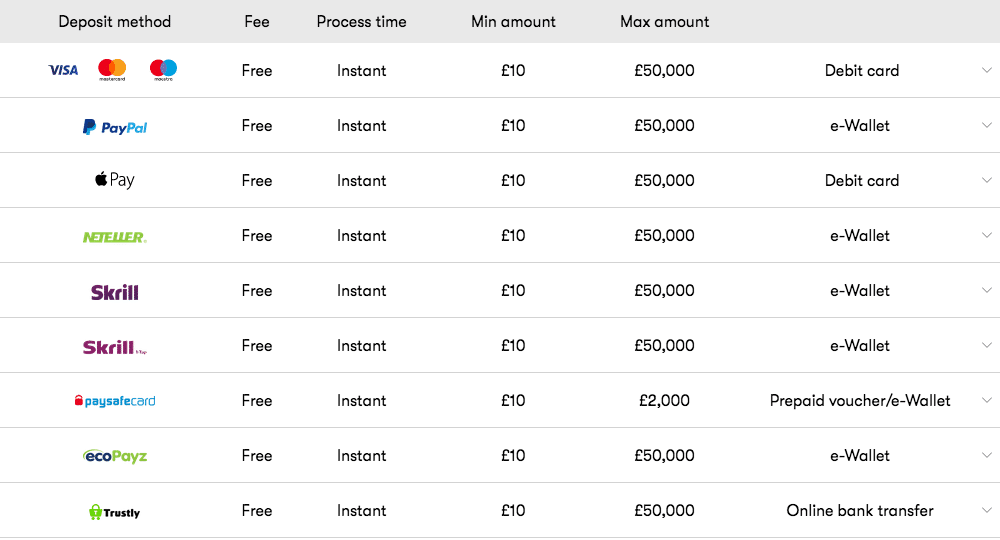Image resolution: width=1000 pixels, height=540 pixels.
Task: Click the Skrill 1-Tap logo
Action: tap(115, 347)
